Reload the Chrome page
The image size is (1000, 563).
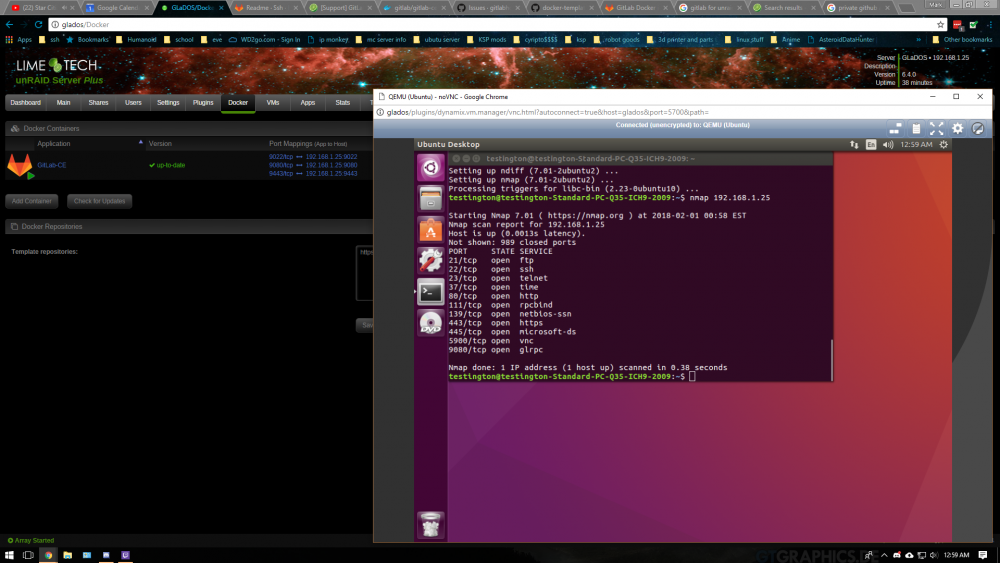tap(38, 24)
